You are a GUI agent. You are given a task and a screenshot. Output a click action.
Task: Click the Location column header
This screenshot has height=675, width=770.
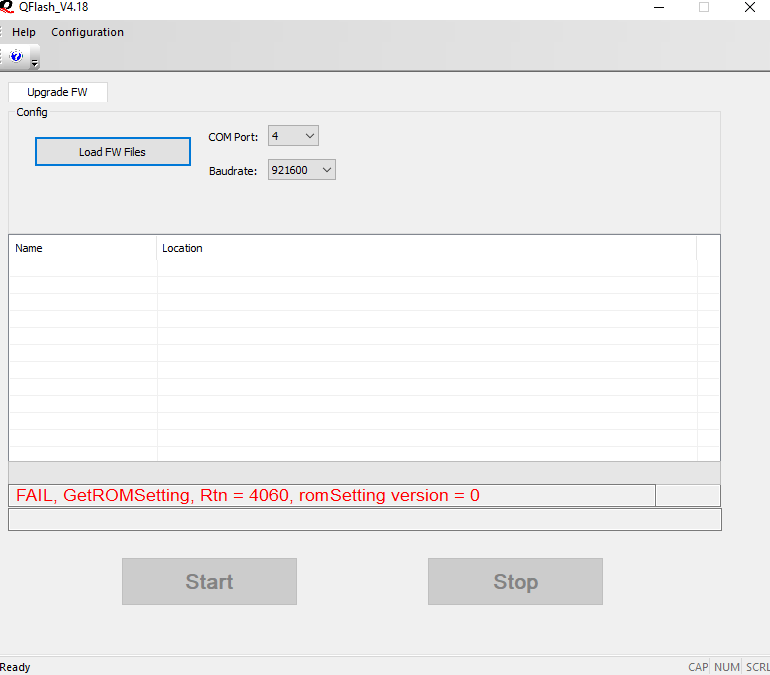pyautogui.click(x=426, y=248)
